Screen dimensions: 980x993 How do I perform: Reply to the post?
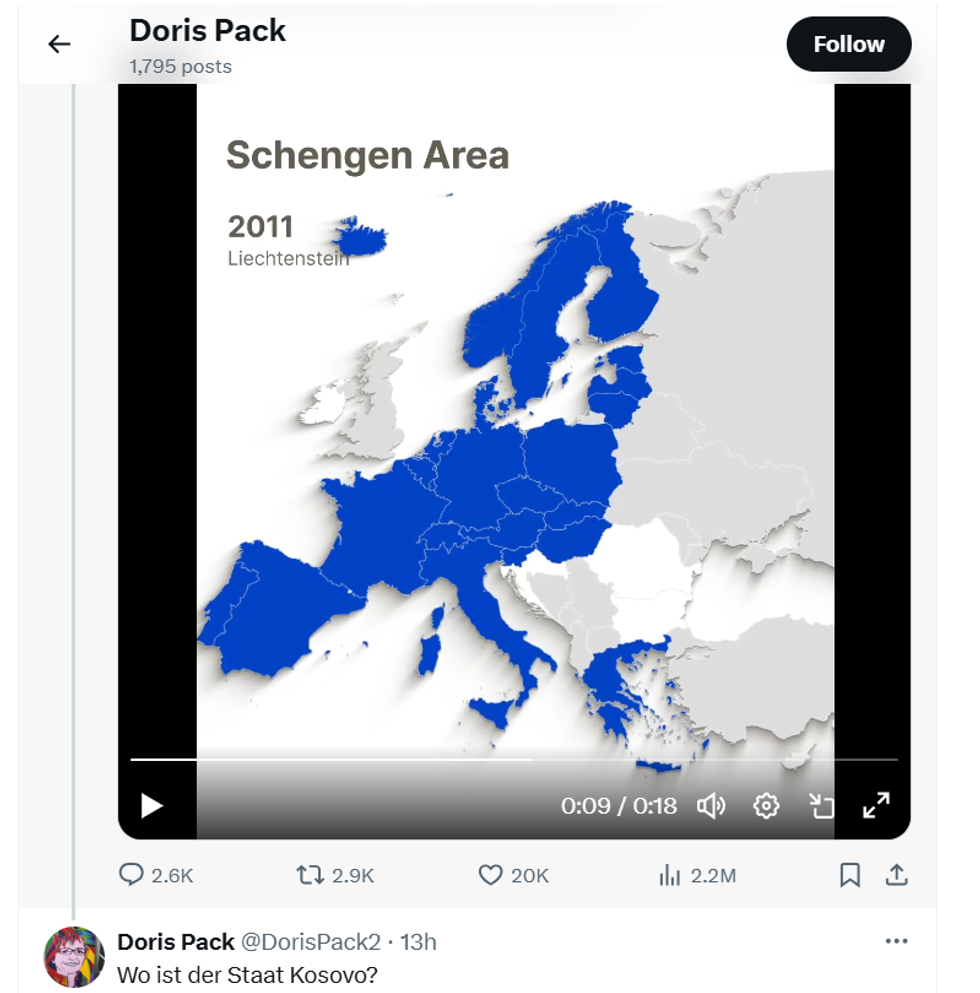(132, 875)
